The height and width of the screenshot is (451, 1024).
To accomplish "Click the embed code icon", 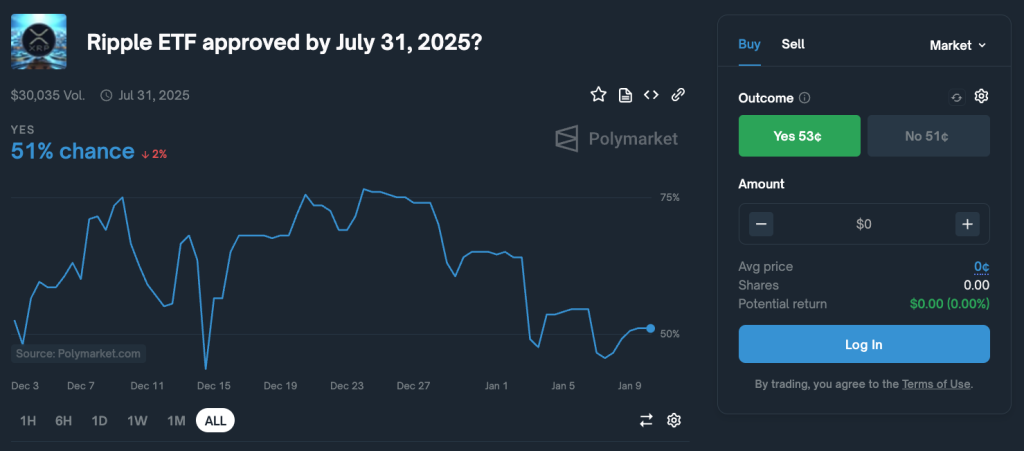I will [x=651, y=95].
